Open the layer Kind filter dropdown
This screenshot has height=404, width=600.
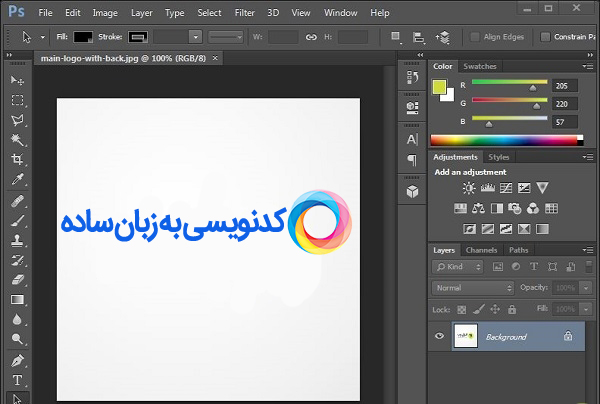click(458, 267)
